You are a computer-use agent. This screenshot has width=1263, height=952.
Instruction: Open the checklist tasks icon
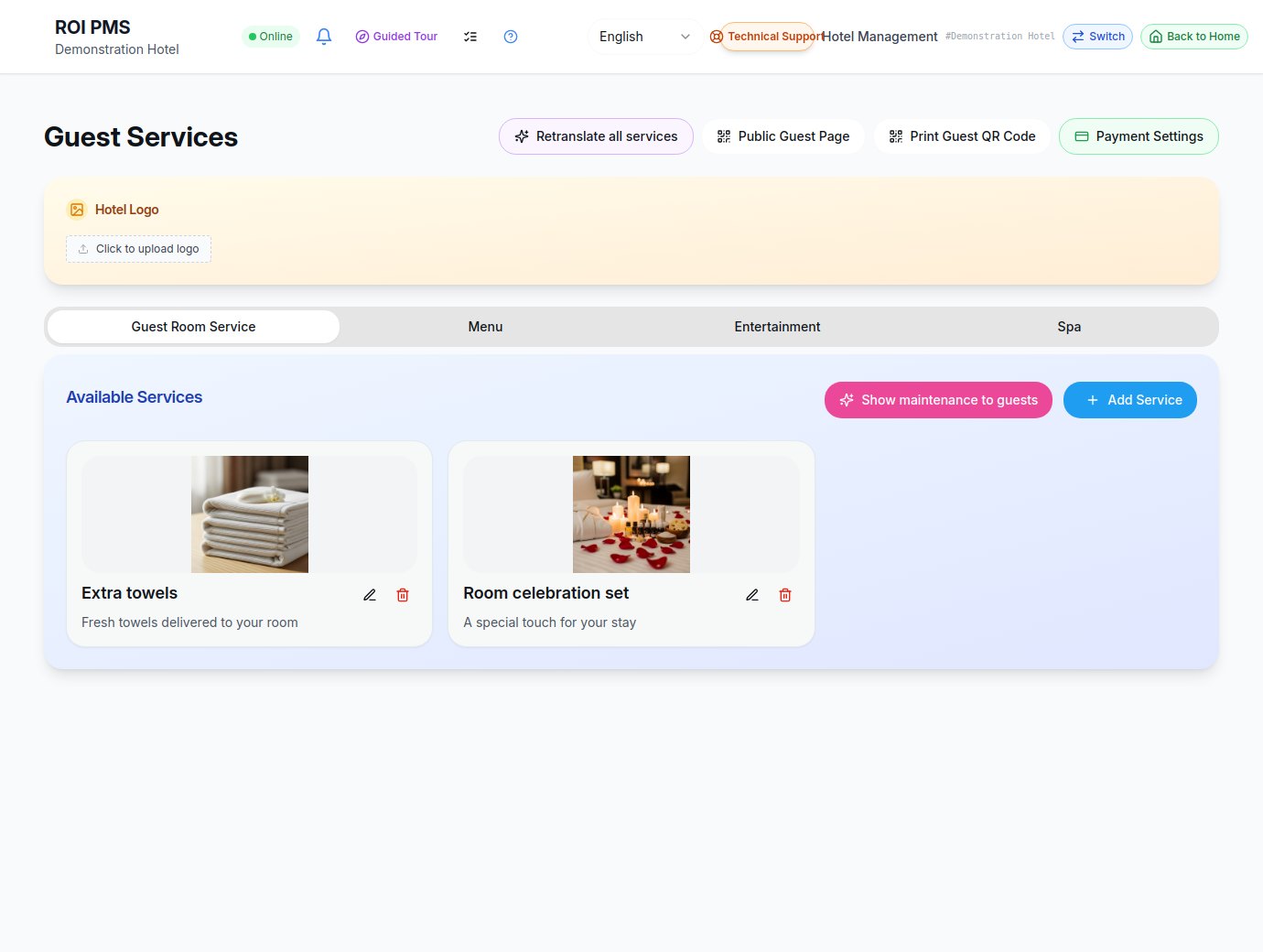(x=470, y=37)
